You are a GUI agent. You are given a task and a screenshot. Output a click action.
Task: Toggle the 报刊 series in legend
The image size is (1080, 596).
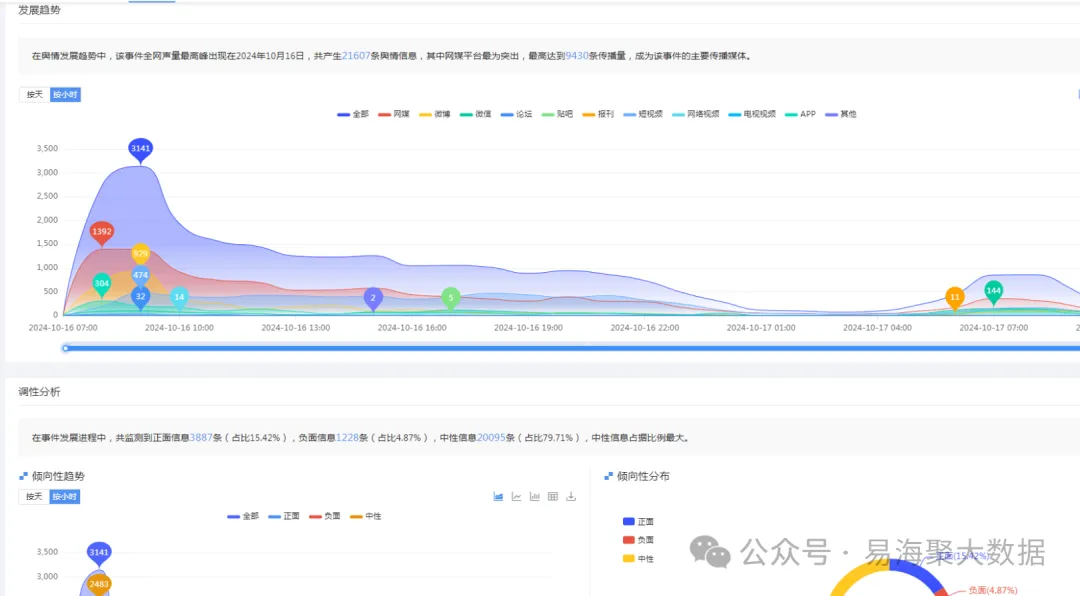tap(598, 114)
